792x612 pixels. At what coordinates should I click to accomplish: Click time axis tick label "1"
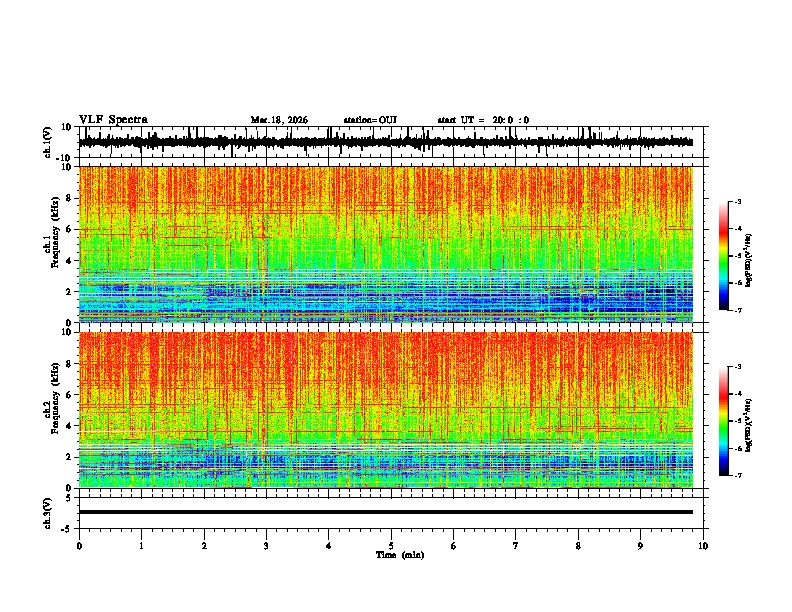coord(141,546)
